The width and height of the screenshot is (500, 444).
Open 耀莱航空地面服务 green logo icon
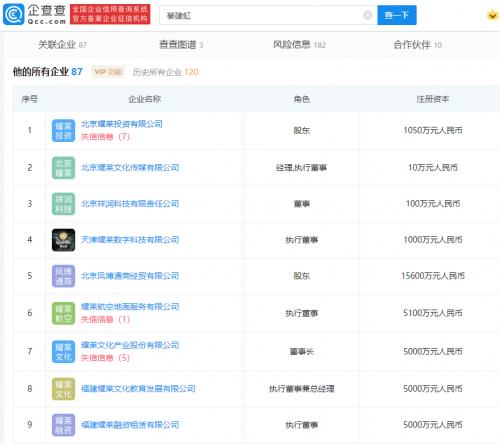point(63,313)
